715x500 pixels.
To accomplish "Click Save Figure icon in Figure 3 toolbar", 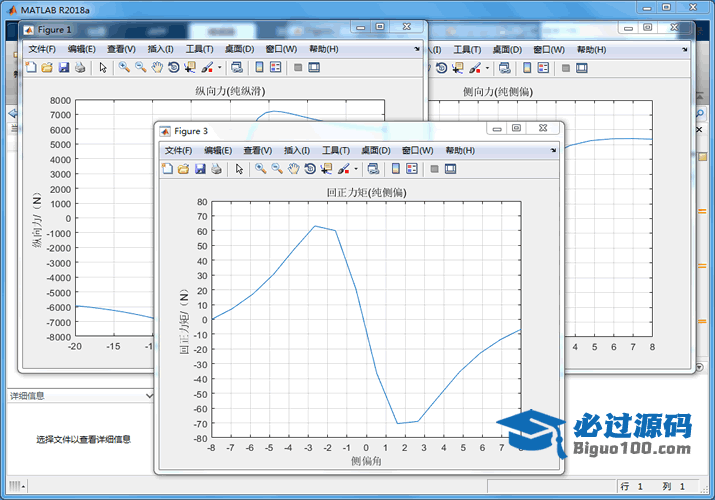I will (199, 169).
